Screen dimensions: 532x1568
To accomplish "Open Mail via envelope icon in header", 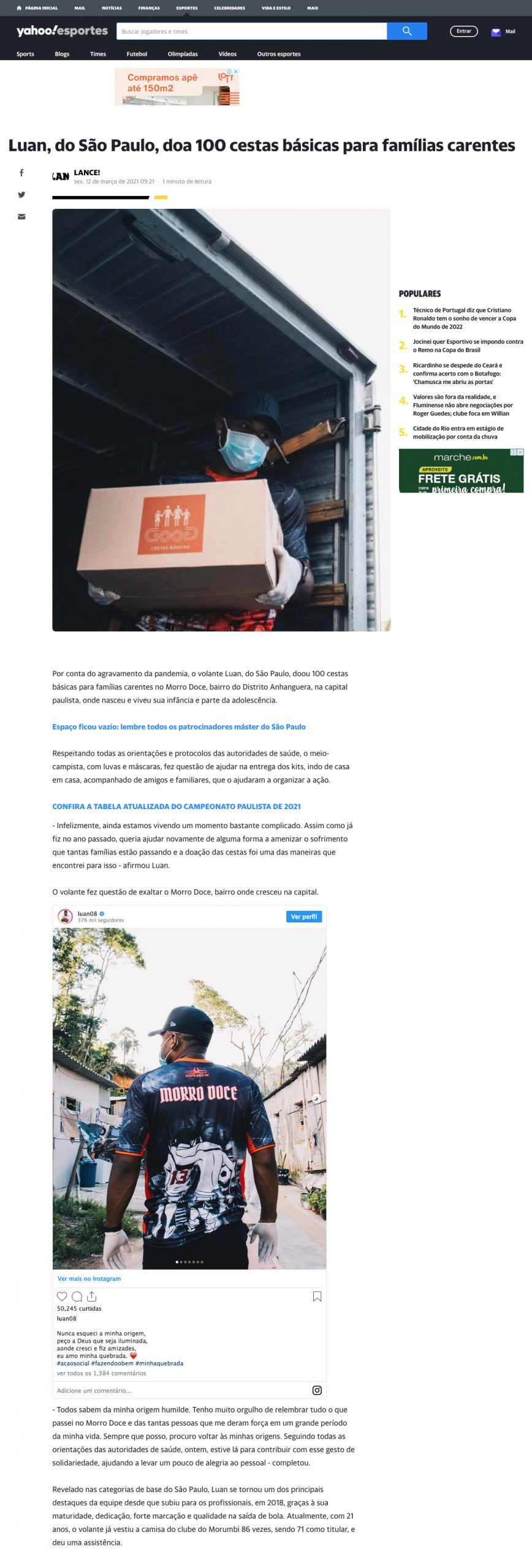I will (x=496, y=32).
